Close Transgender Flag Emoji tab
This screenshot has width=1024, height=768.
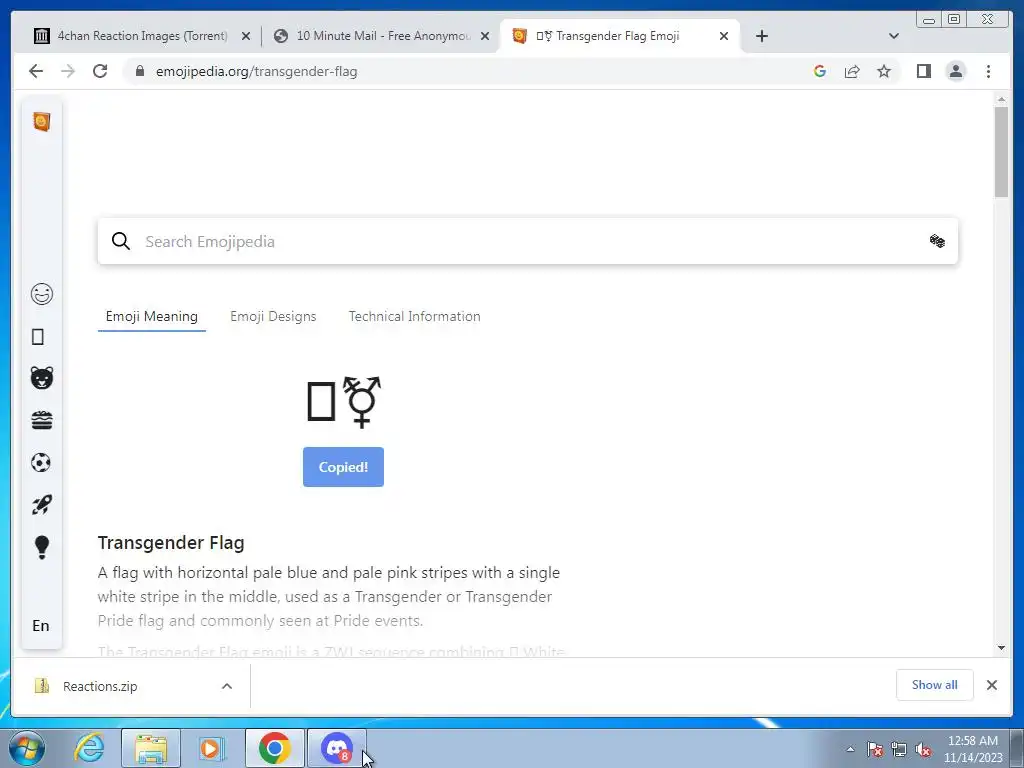724,36
